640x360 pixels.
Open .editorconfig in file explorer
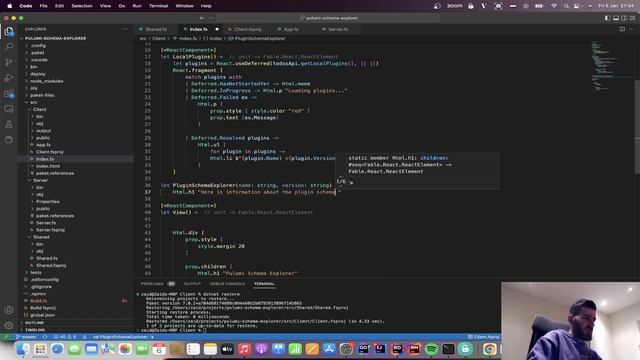tap(76, 280)
